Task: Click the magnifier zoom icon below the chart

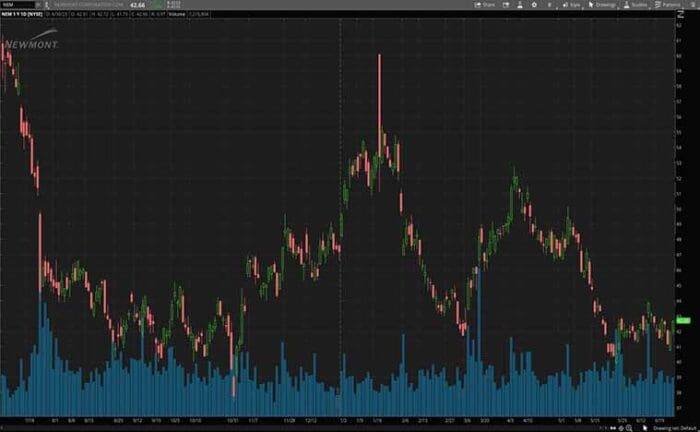Action: click(629, 428)
